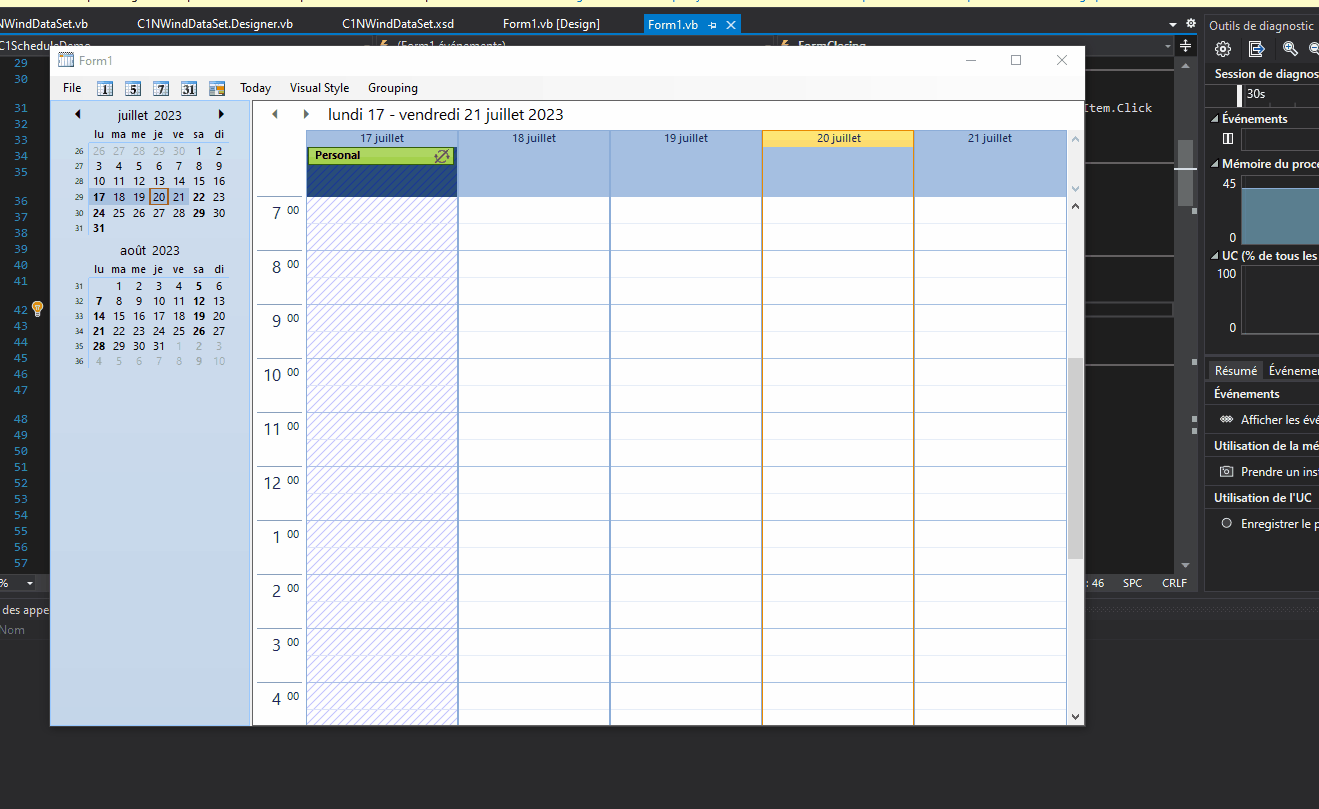Switch to C1NWindDataSet.Designer.vb tab

tap(215, 23)
